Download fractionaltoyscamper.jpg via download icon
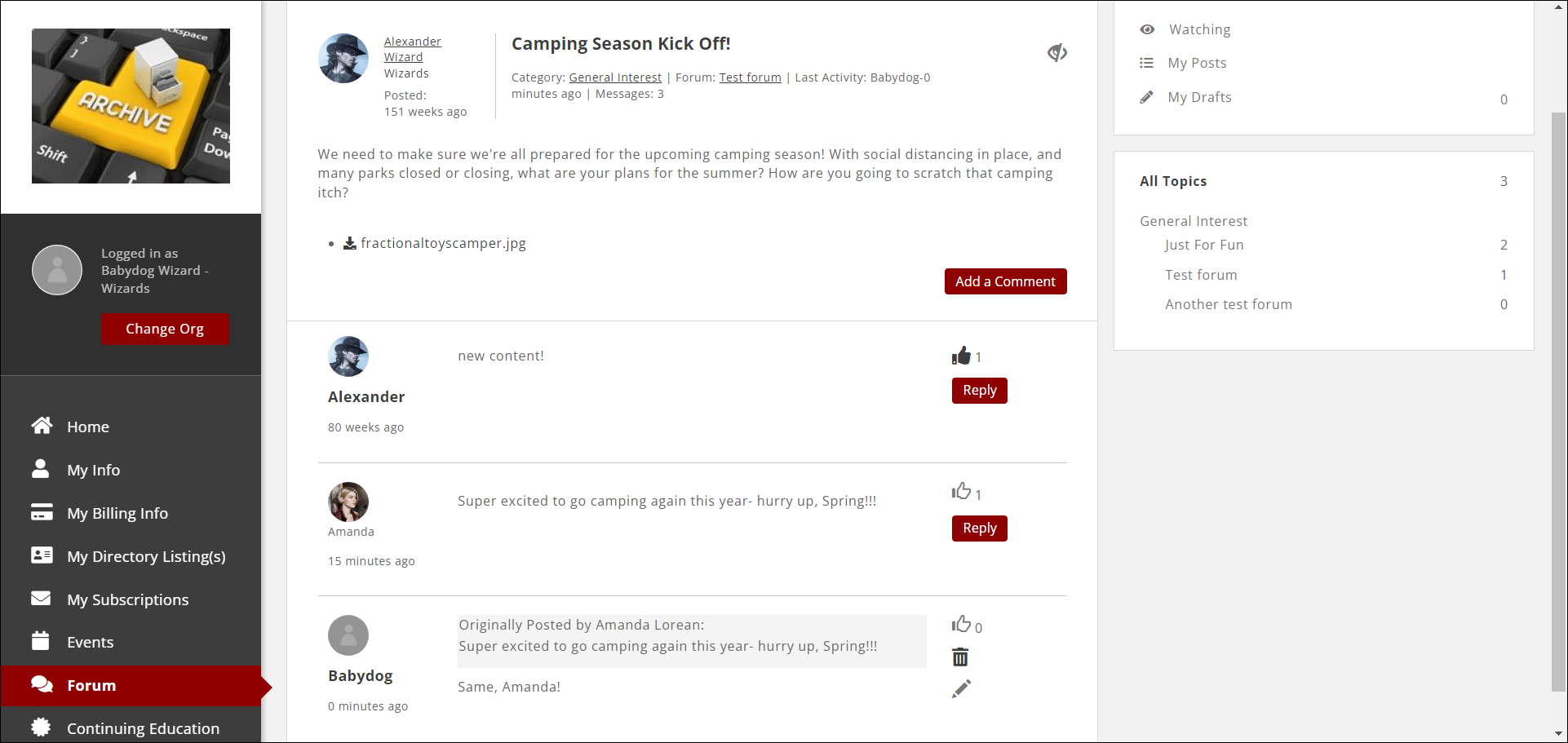 (349, 242)
